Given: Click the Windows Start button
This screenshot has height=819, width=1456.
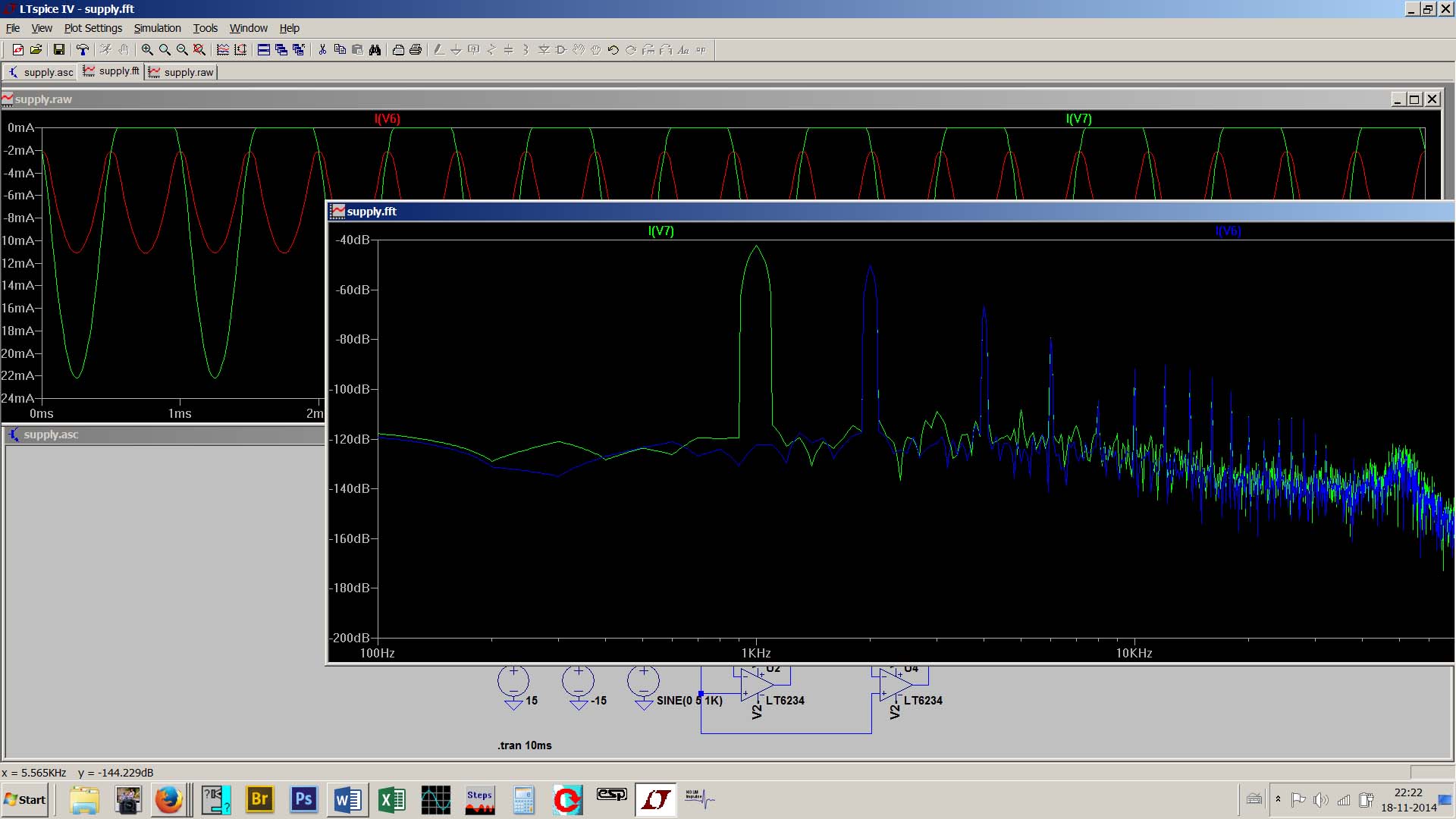Looking at the screenshot, I should click(x=25, y=800).
